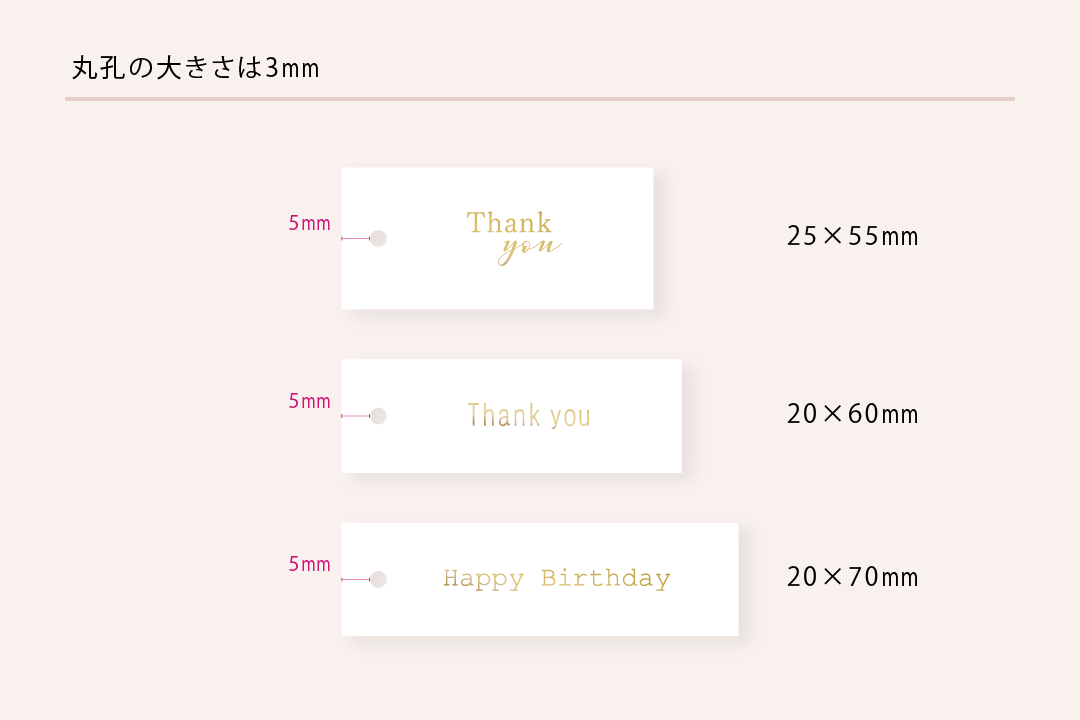Click the 5mm label beside the middle tag
Viewport: 1080px width, 720px height.
[309, 401]
